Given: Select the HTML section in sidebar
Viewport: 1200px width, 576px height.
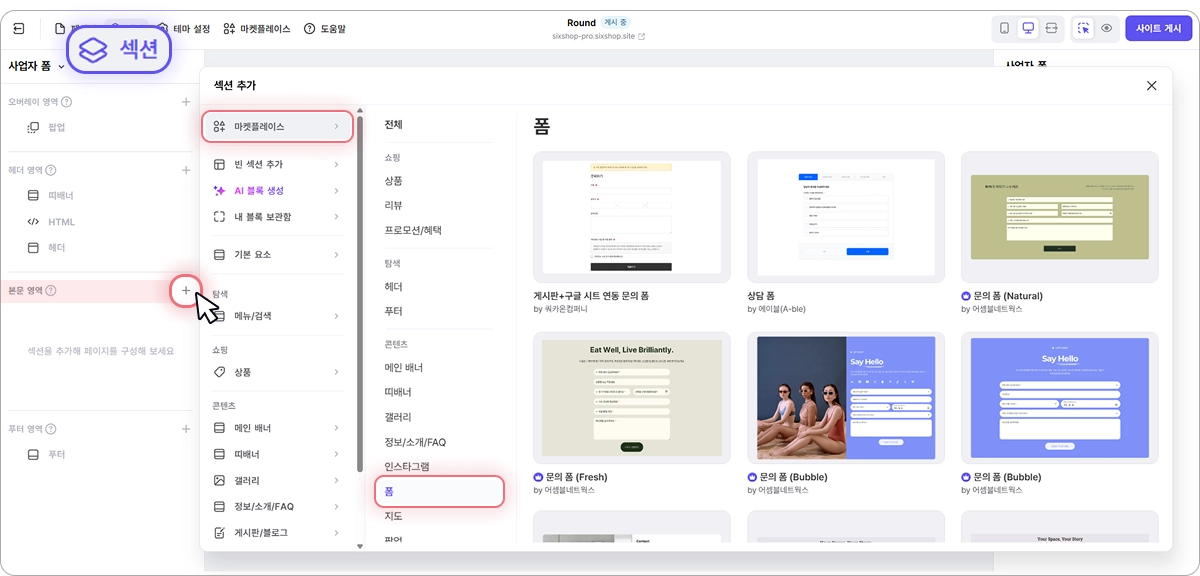Looking at the screenshot, I should 50,222.
